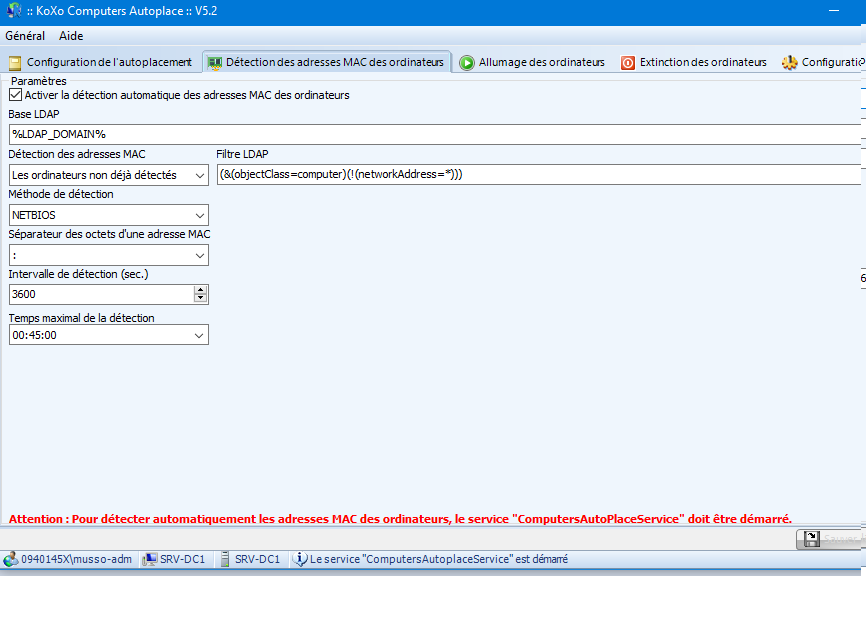Click the info icon in the status bar
This screenshot has height=630, width=866.
coord(299,559)
